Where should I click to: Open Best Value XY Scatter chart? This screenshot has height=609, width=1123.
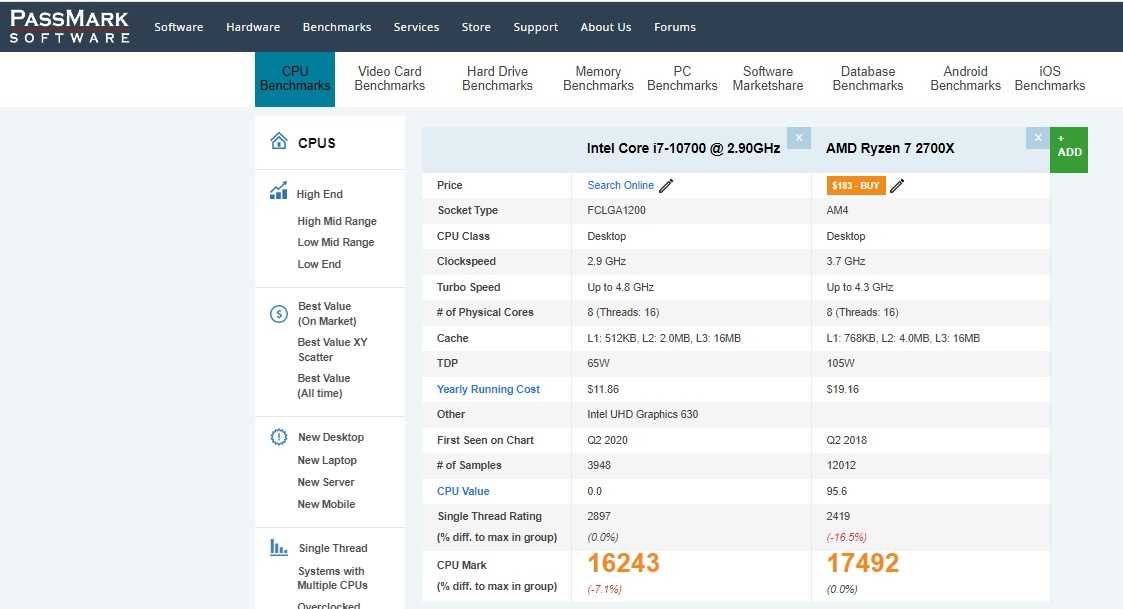332,350
